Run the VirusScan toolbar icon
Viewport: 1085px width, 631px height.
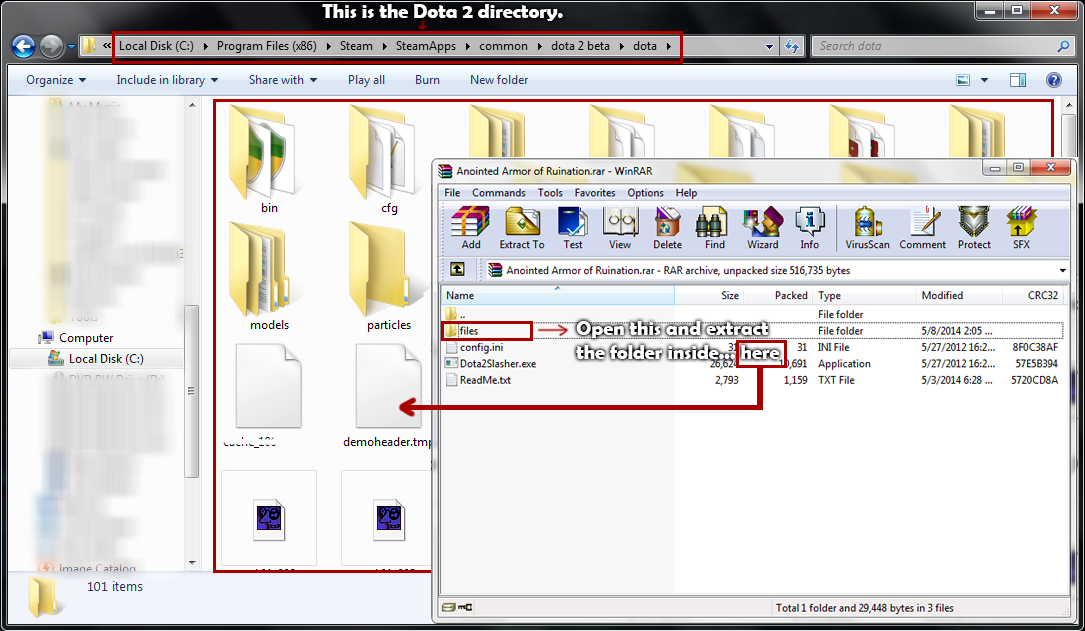pos(867,228)
